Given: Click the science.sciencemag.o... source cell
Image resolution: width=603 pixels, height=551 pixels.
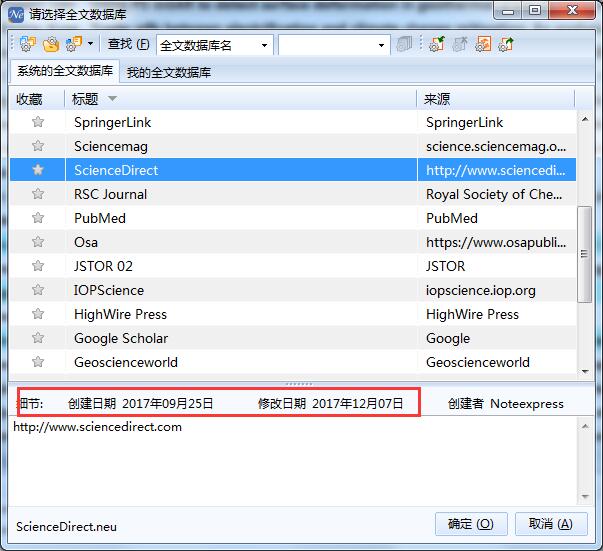Looking at the screenshot, I should [x=496, y=146].
